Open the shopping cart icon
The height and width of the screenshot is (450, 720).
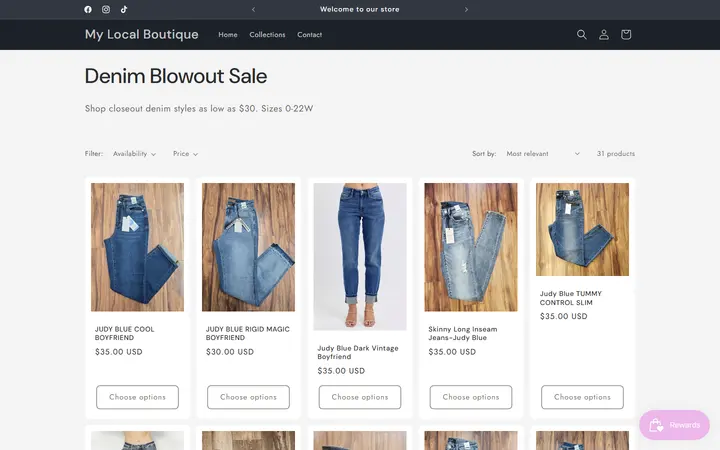[626, 34]
